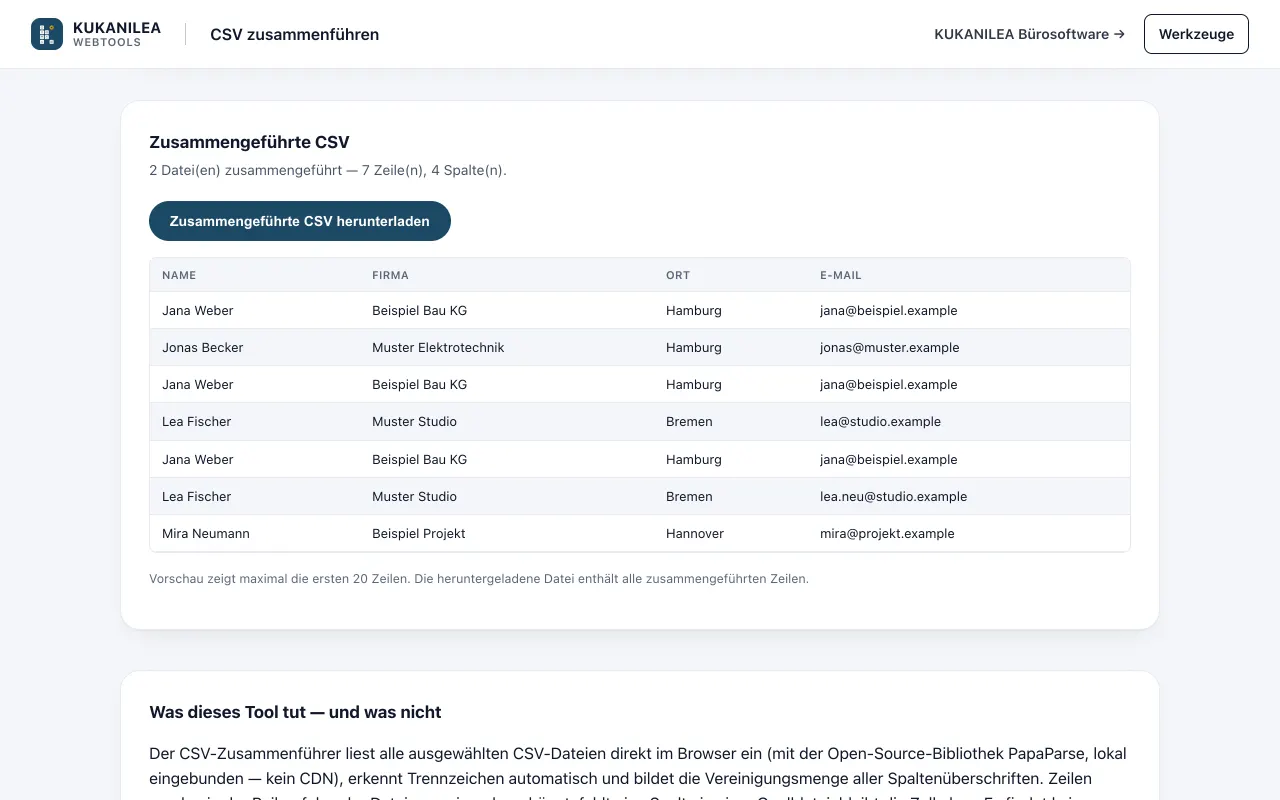The image size is (1280, 800).
Task: Select the Beispiel Projekt cell
Action: [x=419, y=533]
